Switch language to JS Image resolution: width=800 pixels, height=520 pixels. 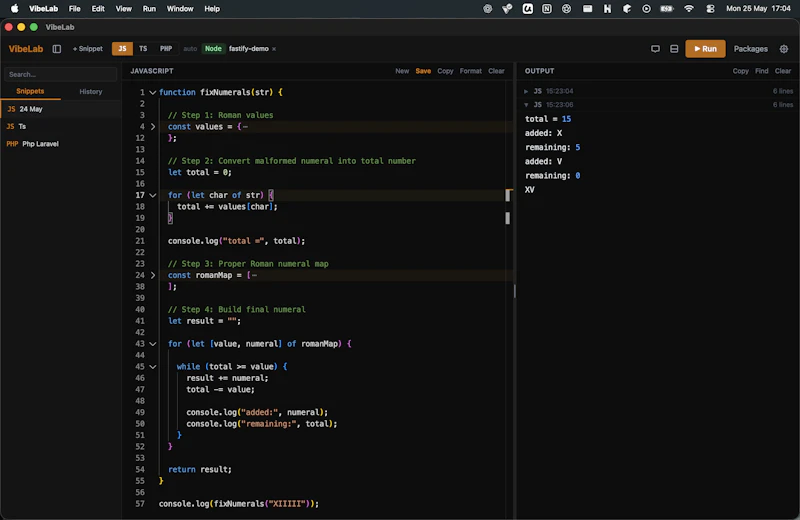tap(122, 49)
